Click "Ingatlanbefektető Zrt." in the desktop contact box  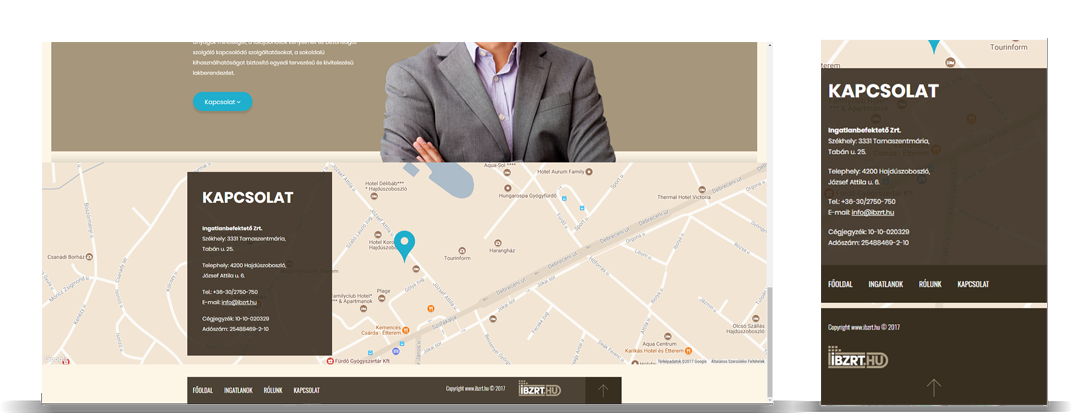tap(232, 228)
